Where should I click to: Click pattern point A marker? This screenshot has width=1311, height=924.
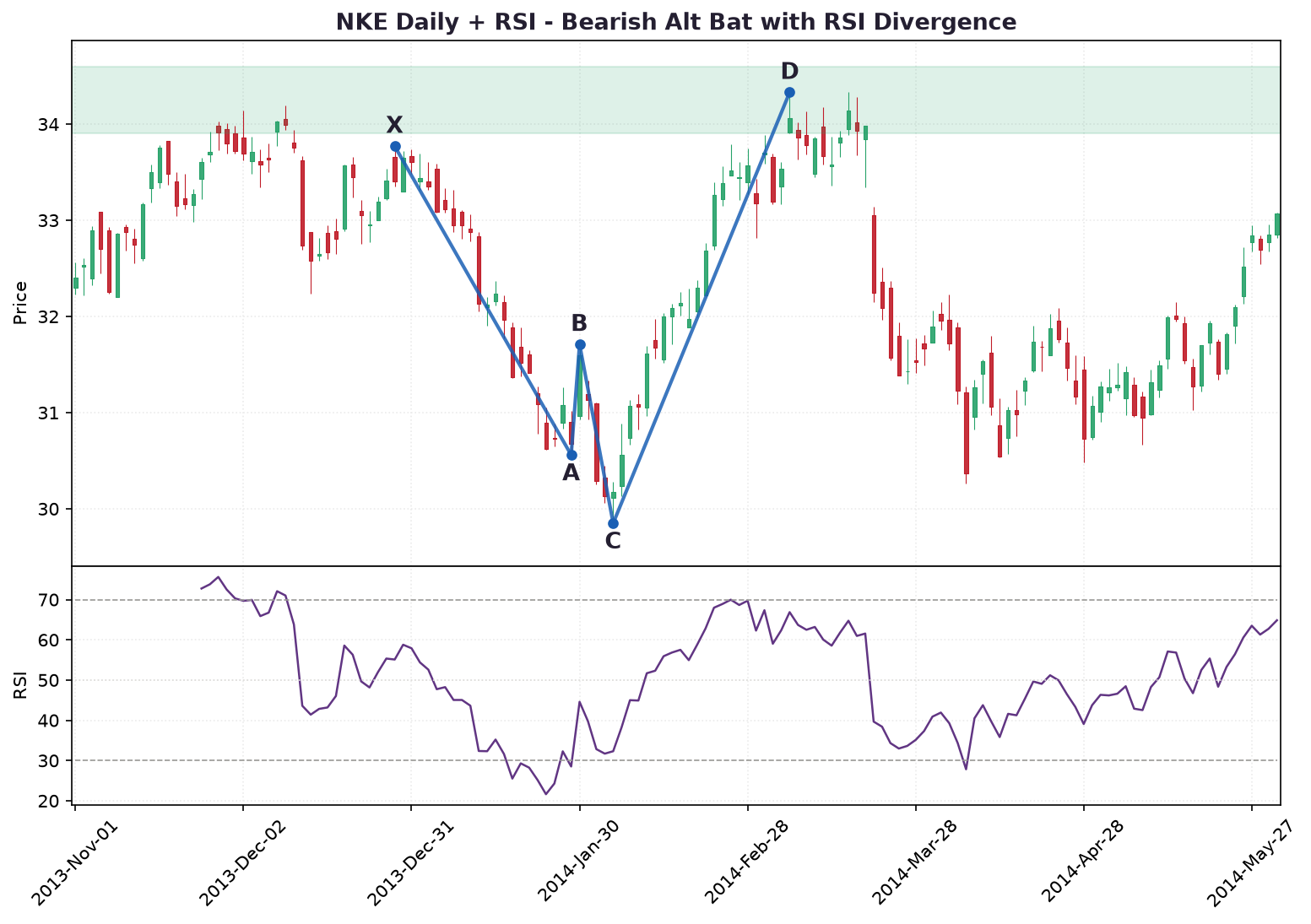572,455
